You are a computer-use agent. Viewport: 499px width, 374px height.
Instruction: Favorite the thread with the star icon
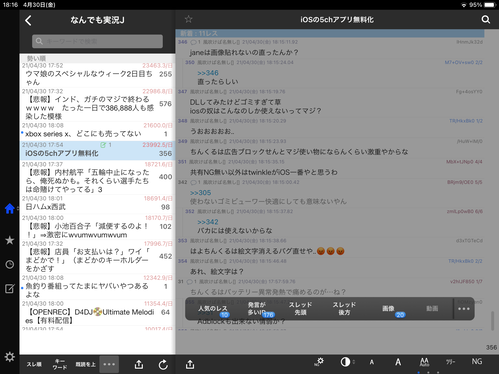pos(189,19)
